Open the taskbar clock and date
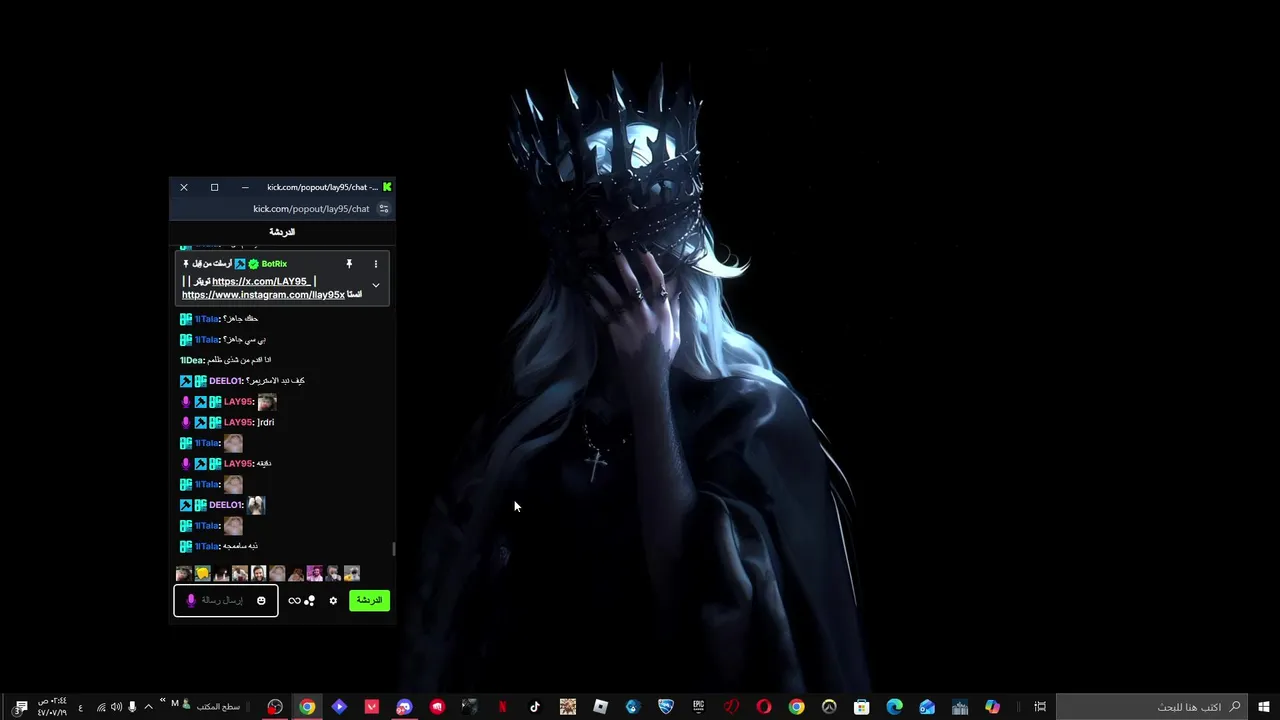This screenshot has height=720, width=1280. (x=51, y=707)
